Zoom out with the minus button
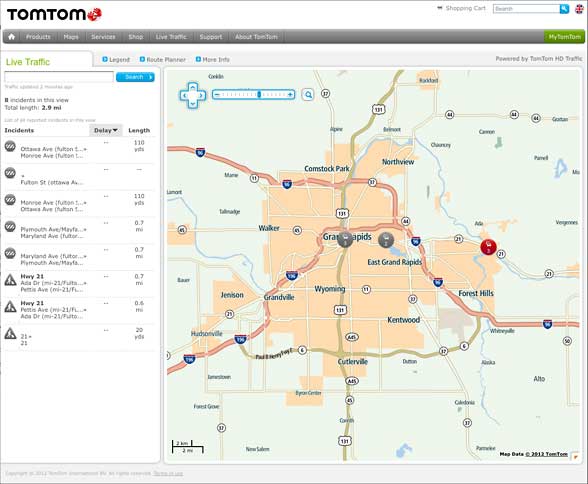The width and height of the screenshot is (588, 484). click(x=217, y=95)
